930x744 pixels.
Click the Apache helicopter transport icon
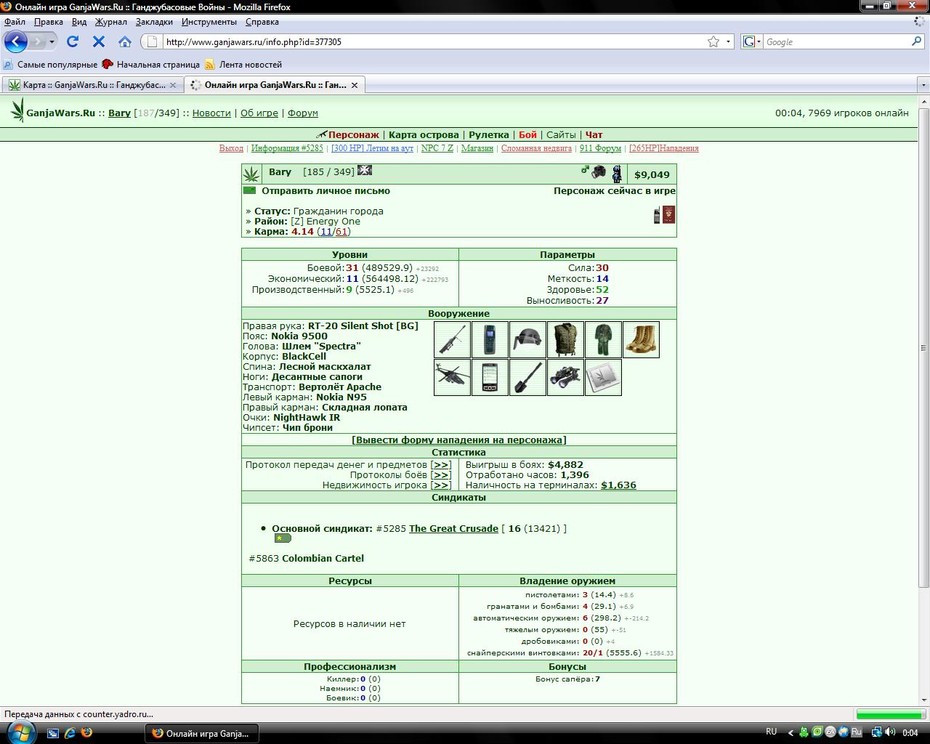452,377
